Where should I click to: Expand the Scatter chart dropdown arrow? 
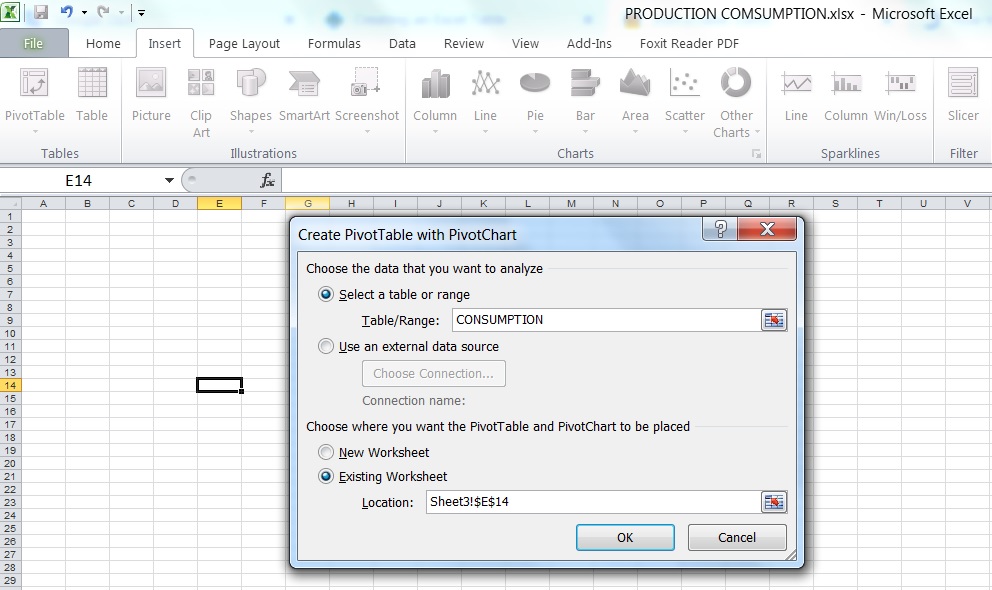(685, 132)
